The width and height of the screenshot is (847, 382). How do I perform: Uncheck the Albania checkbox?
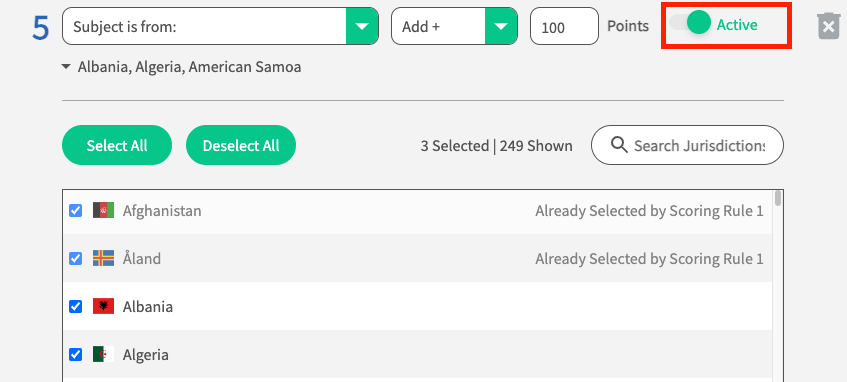pos(76,306)
